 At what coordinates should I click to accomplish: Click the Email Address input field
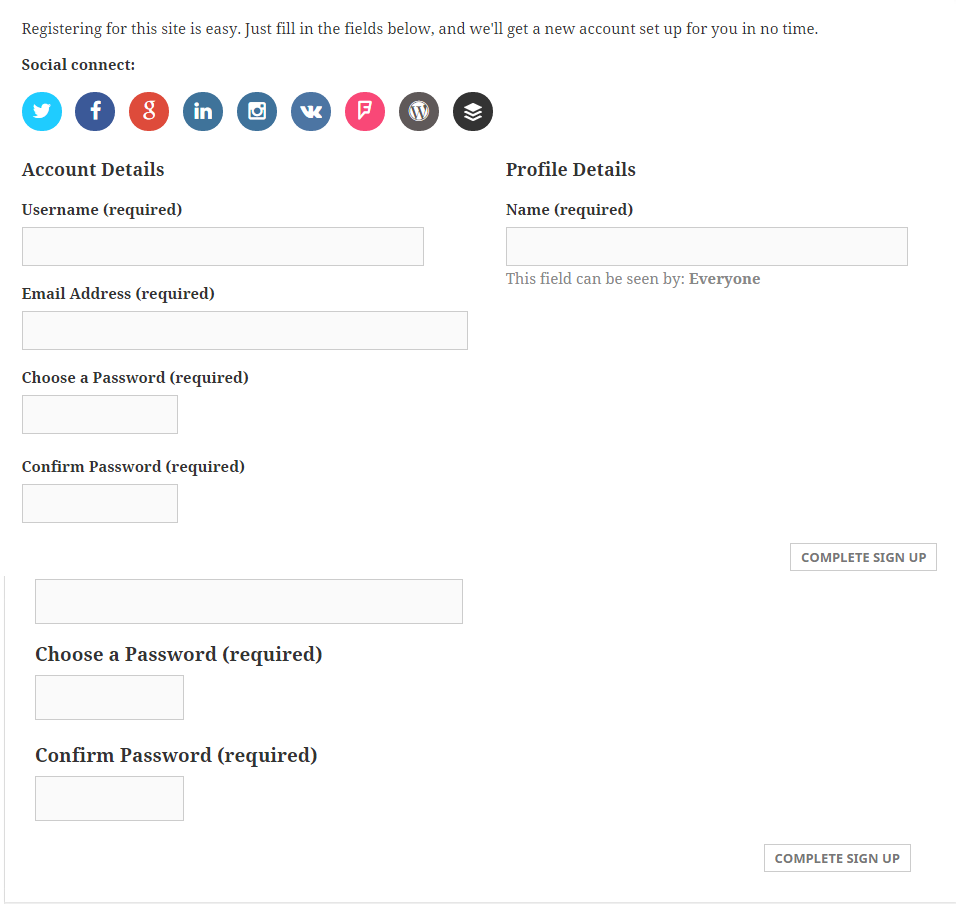[x=244, y=330]
